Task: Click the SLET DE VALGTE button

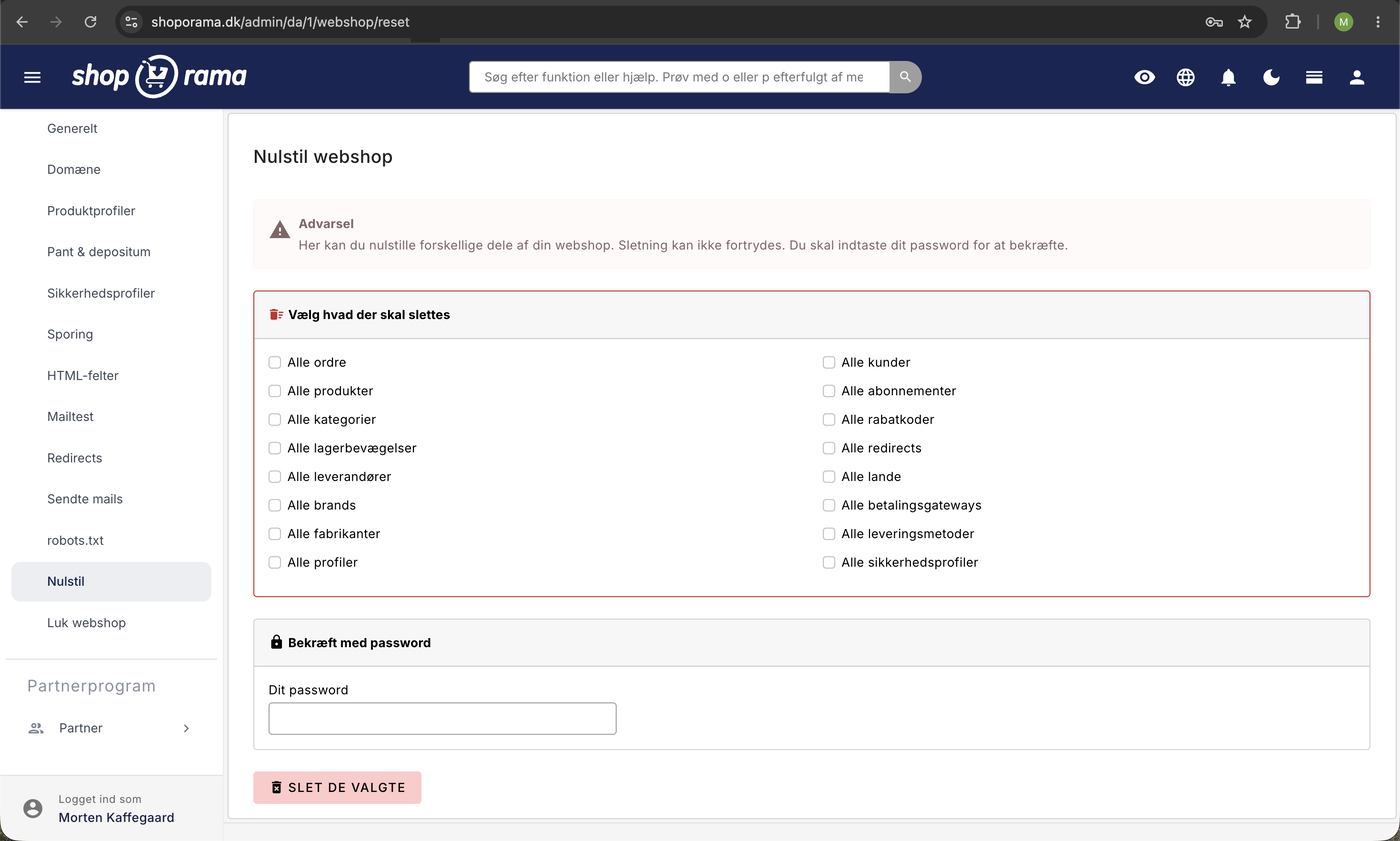Action: tap(337, 787)
